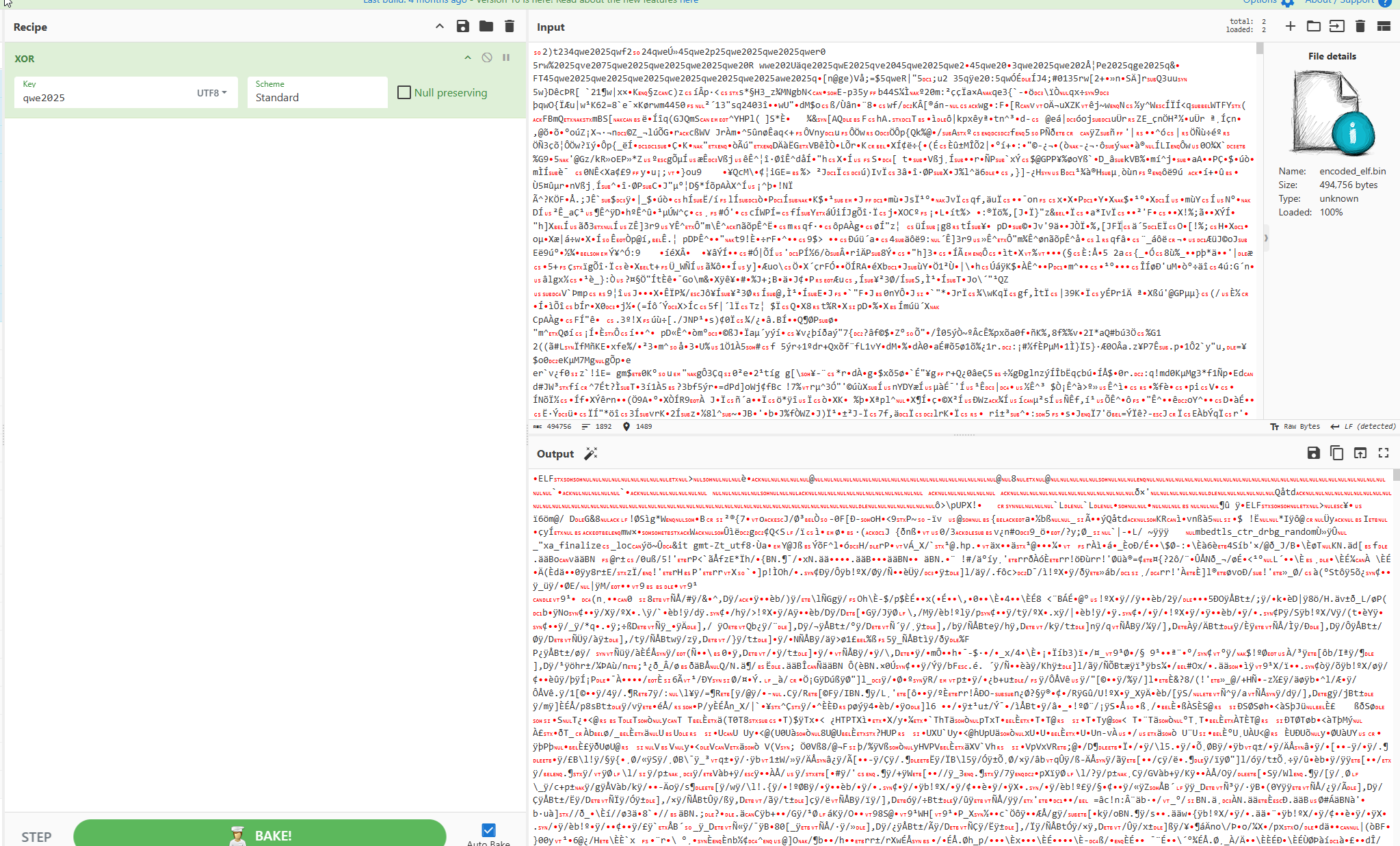This screenshot has width=1400, height=846.
Task: Copy the raw output to the clipboard
Action: coord(1336,453)
